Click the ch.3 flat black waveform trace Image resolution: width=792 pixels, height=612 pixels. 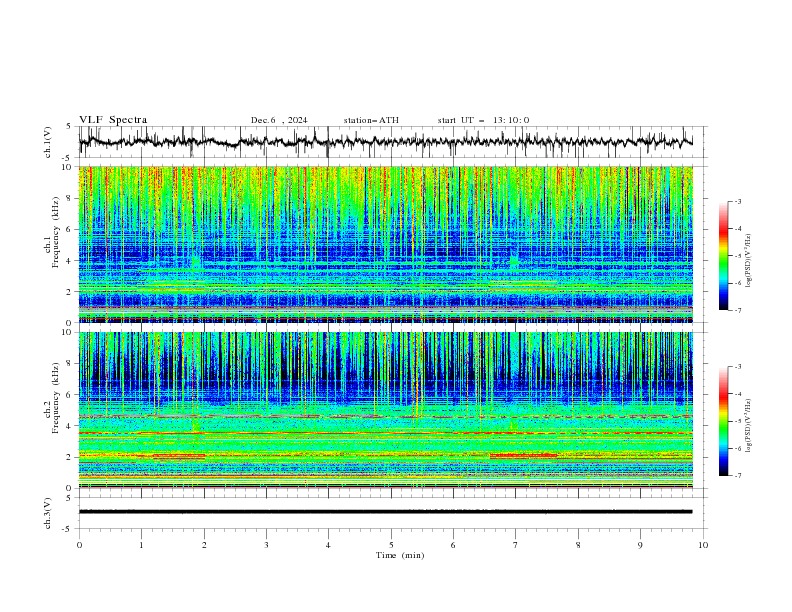point(385,512)
